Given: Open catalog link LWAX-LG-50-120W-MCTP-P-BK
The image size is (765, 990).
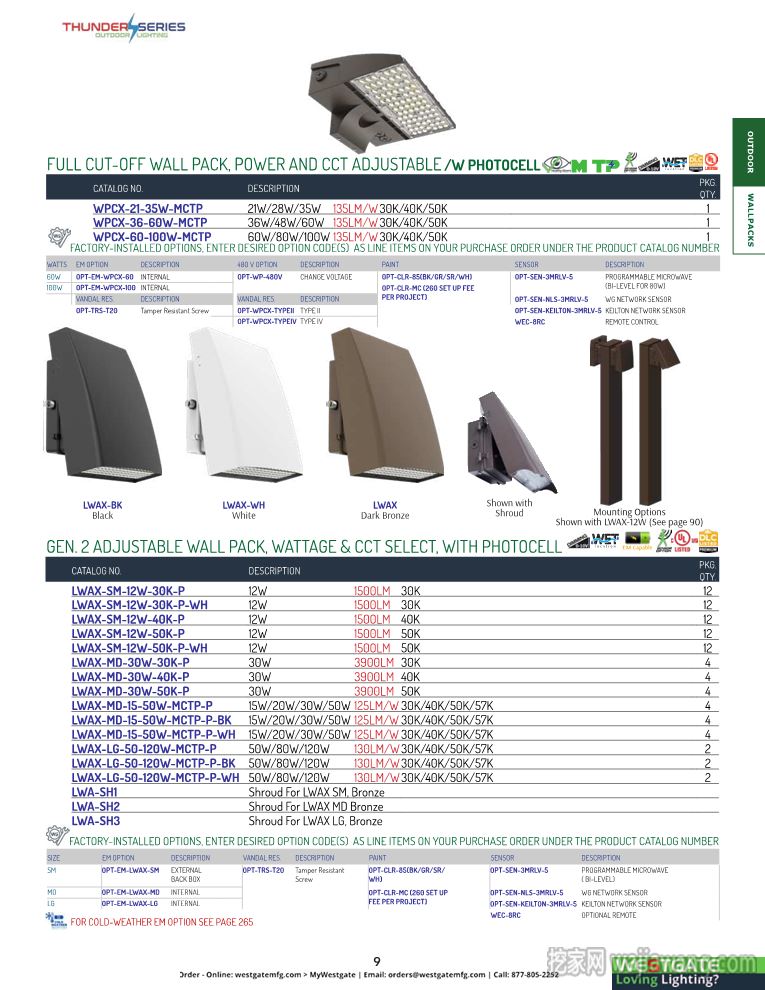Looking at the screenshot, I should pos(153,763).
